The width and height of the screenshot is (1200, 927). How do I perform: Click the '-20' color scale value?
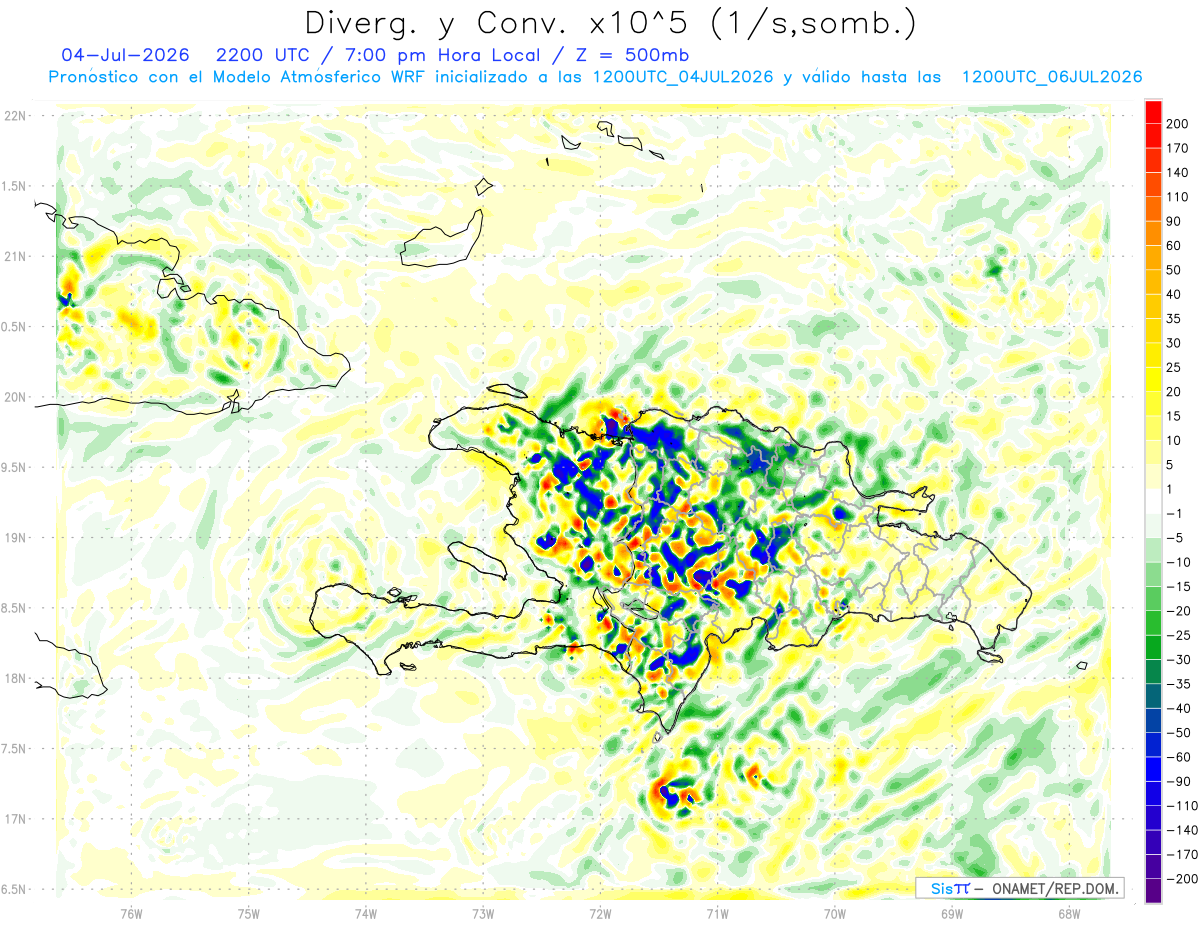[1178, 611]
